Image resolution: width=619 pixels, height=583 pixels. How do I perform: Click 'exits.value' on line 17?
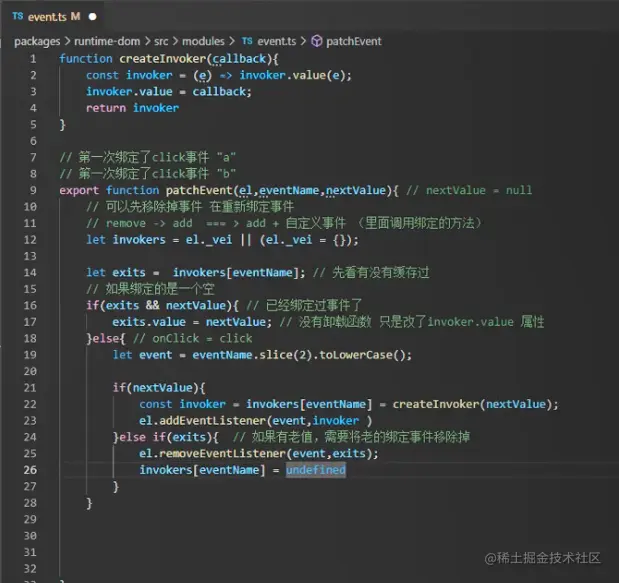coord(149,322)
